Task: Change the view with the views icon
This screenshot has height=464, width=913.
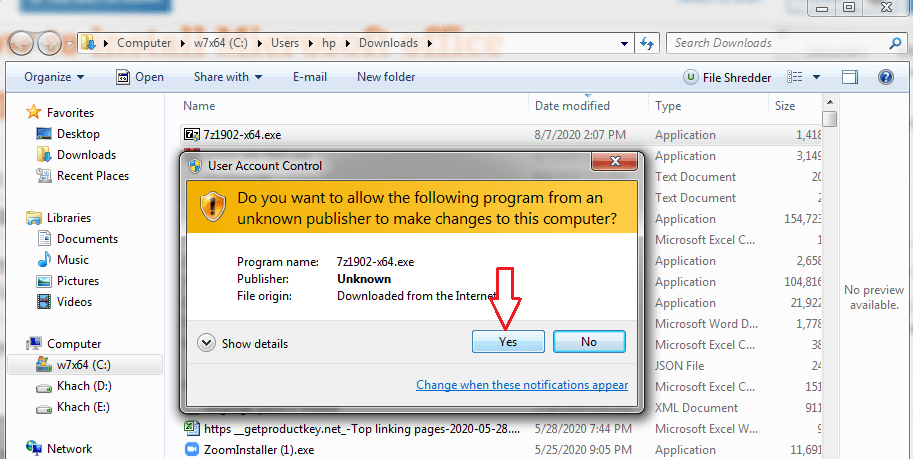Action: point(794,77)
